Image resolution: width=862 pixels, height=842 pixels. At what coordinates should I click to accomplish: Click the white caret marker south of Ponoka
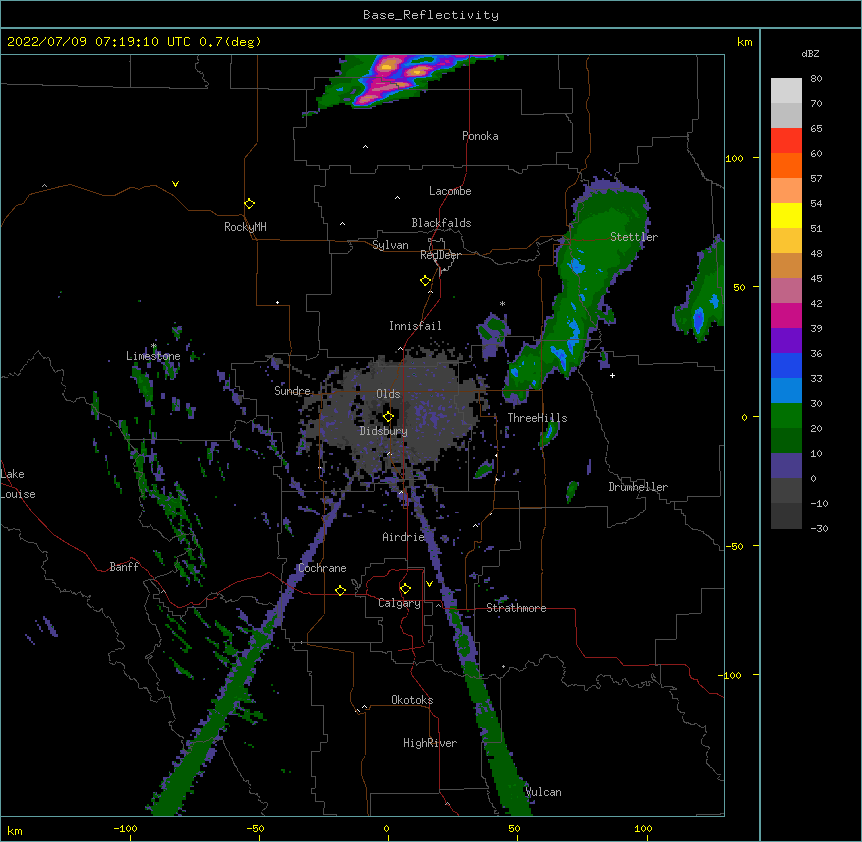click(x=366, y=147)
